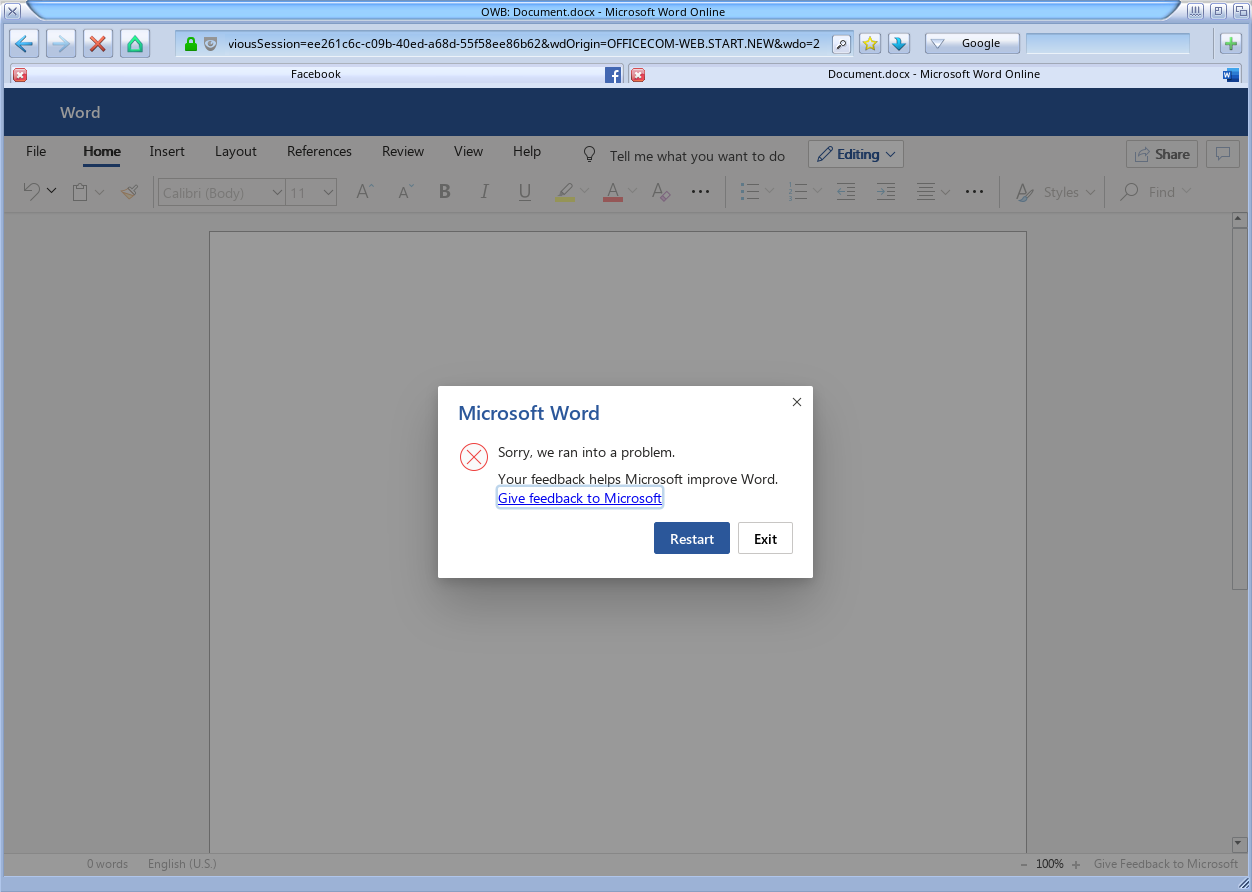
Task: Click the magnifier icon in address bar
Action: click(842, 44)
